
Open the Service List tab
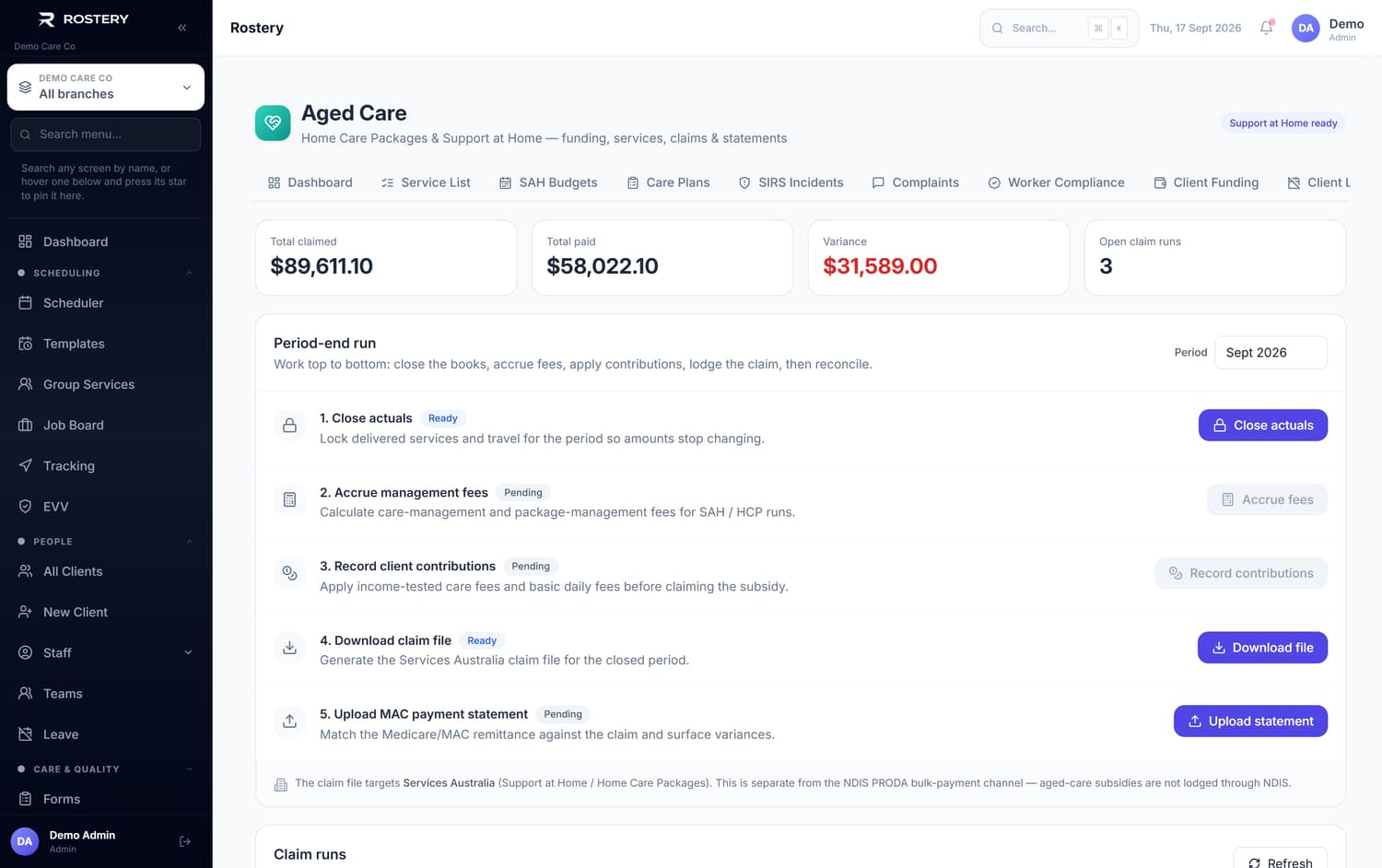tap(426, 182)
